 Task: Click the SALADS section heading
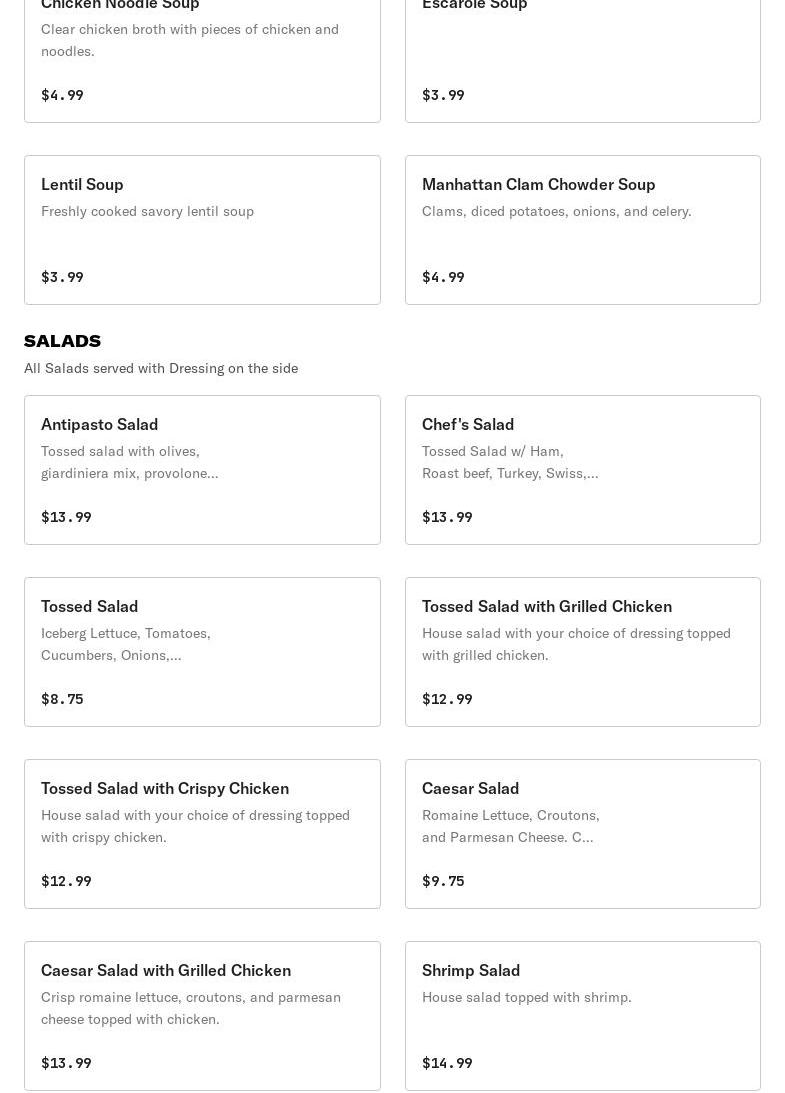[x=62, y=341]
